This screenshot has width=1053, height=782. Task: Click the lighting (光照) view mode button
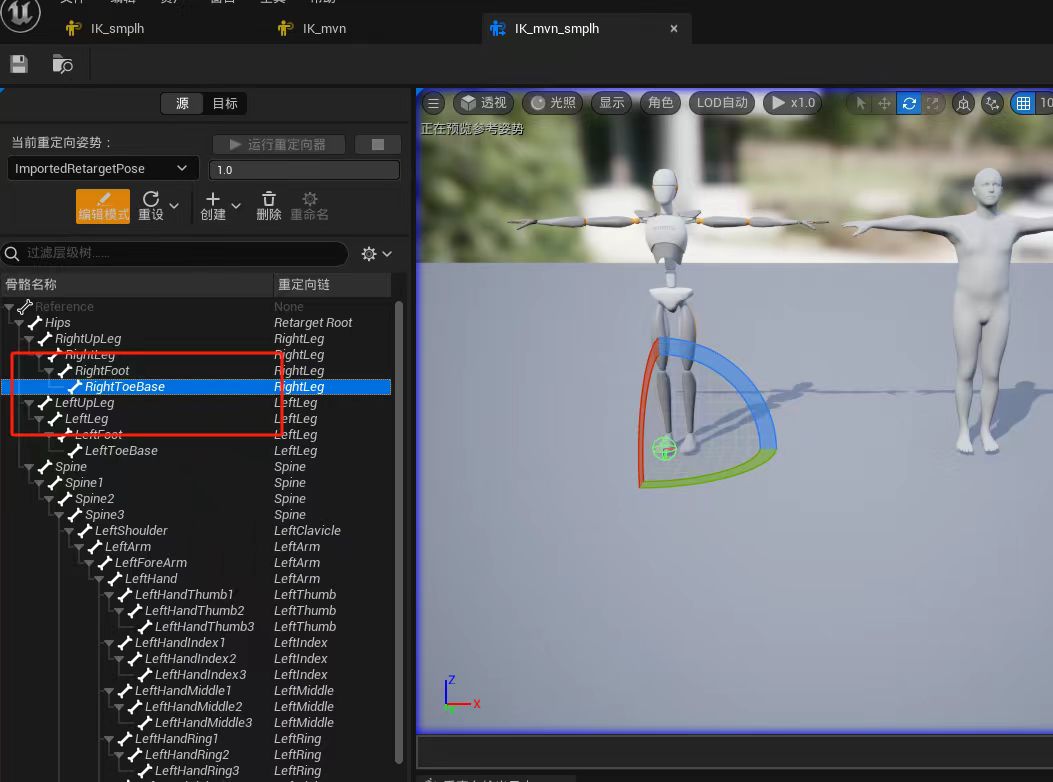553,103
